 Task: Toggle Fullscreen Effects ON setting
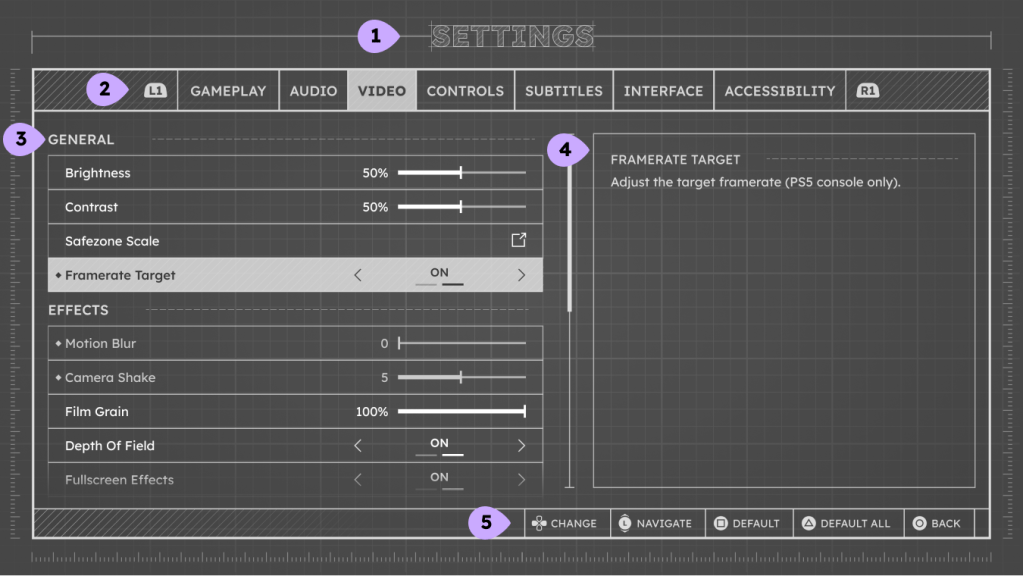439,479
